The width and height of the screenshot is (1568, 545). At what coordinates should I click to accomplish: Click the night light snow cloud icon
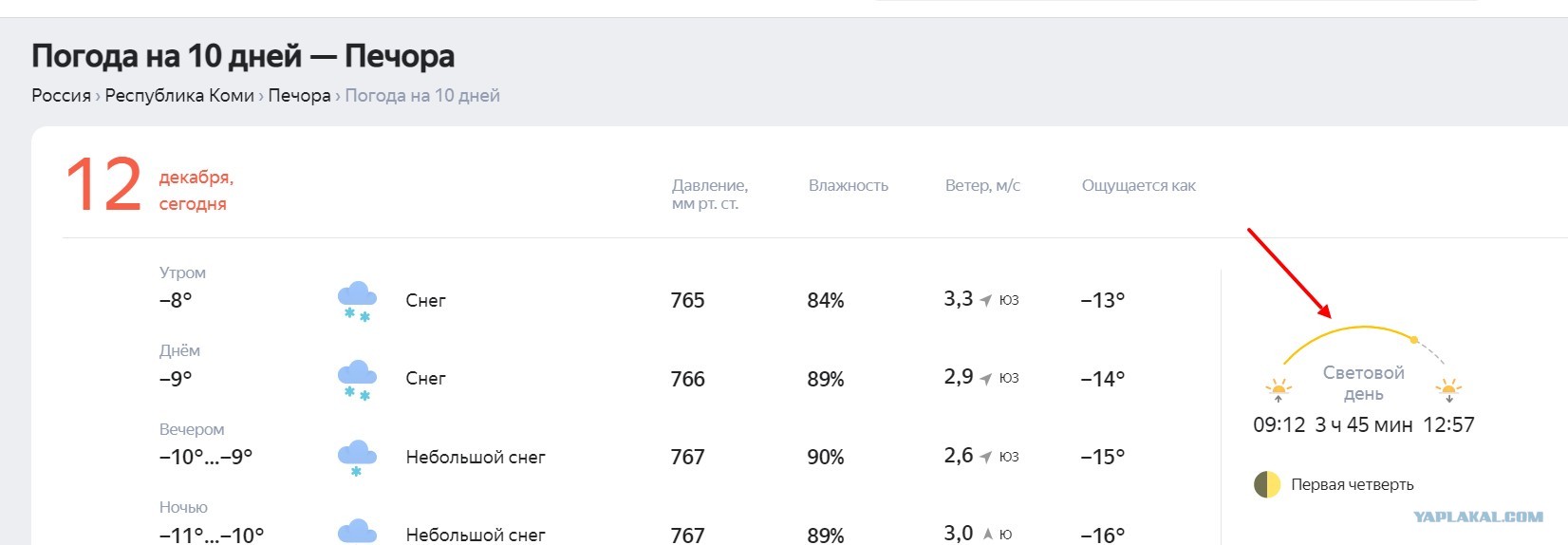pos(357,531)
